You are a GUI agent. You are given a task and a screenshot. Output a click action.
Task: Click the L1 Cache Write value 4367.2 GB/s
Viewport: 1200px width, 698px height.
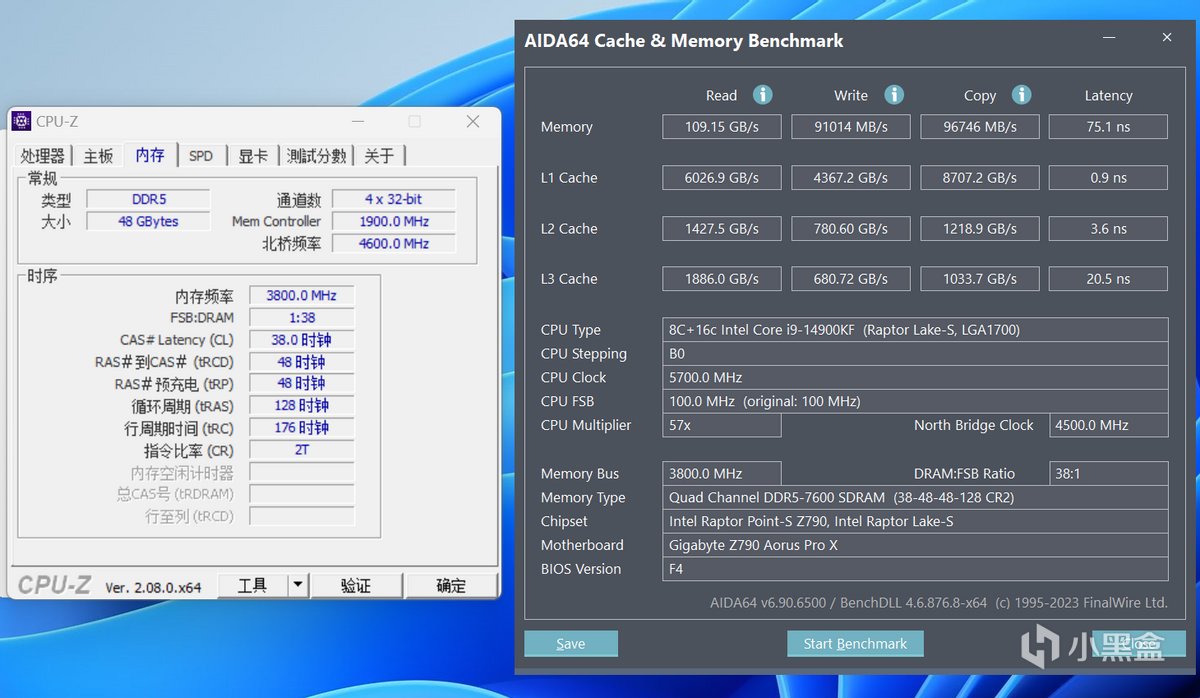tap(851, 178)
